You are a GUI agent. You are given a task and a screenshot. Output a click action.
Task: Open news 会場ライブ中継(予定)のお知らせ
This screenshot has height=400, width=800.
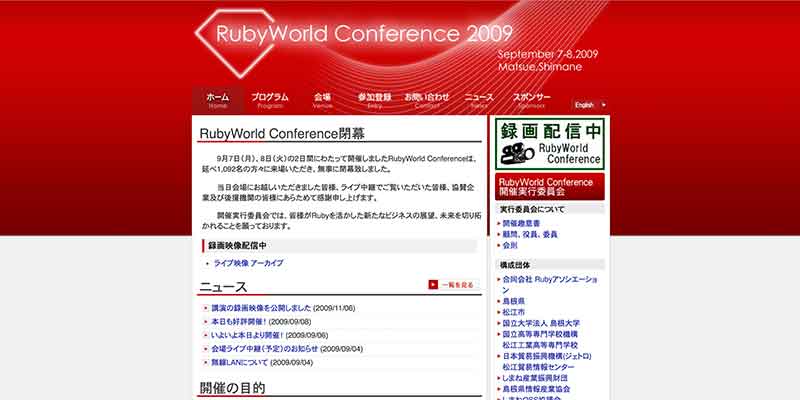click(x=264, y=349)
